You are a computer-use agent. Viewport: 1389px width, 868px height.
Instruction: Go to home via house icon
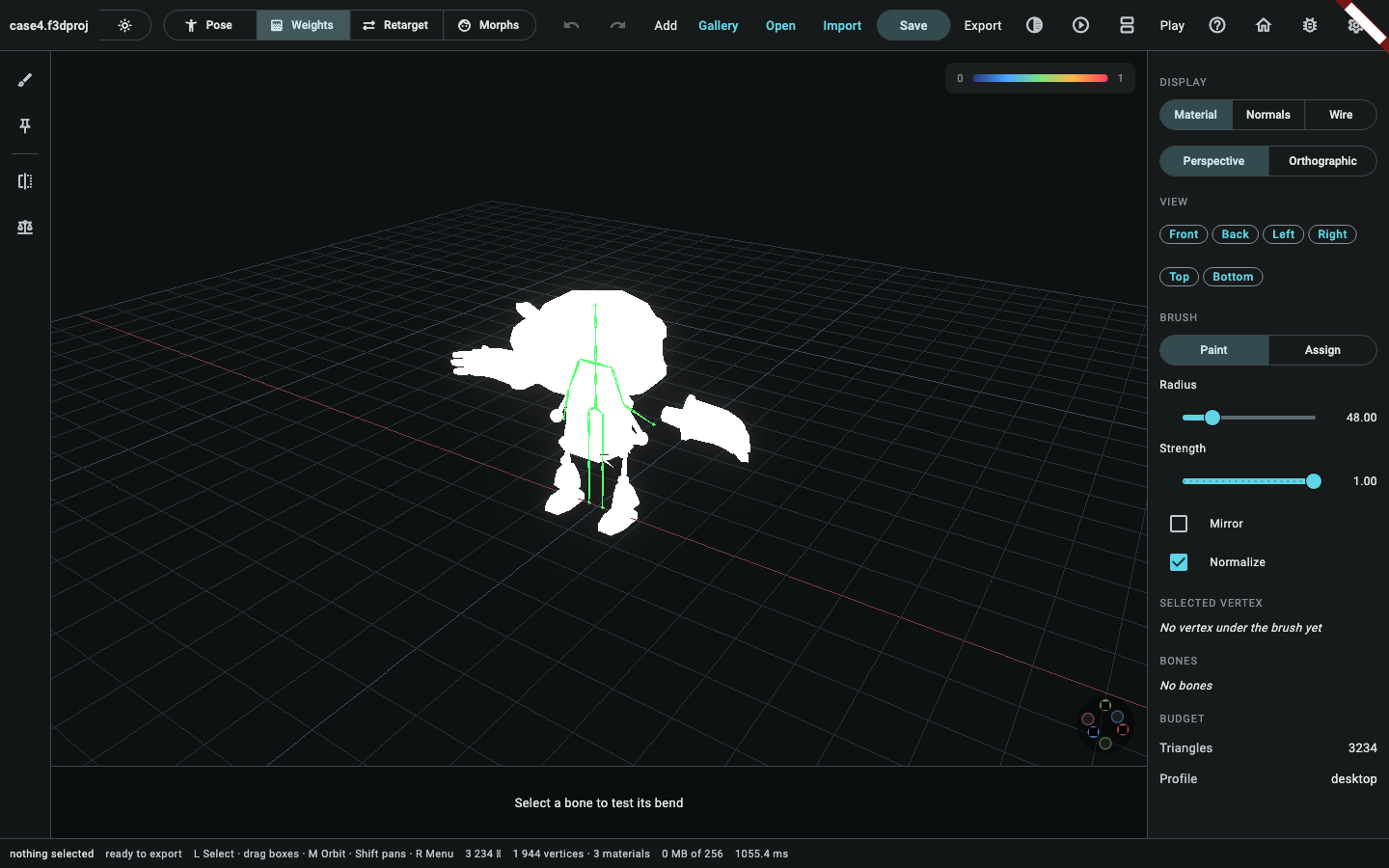[x=1264, y=25]
